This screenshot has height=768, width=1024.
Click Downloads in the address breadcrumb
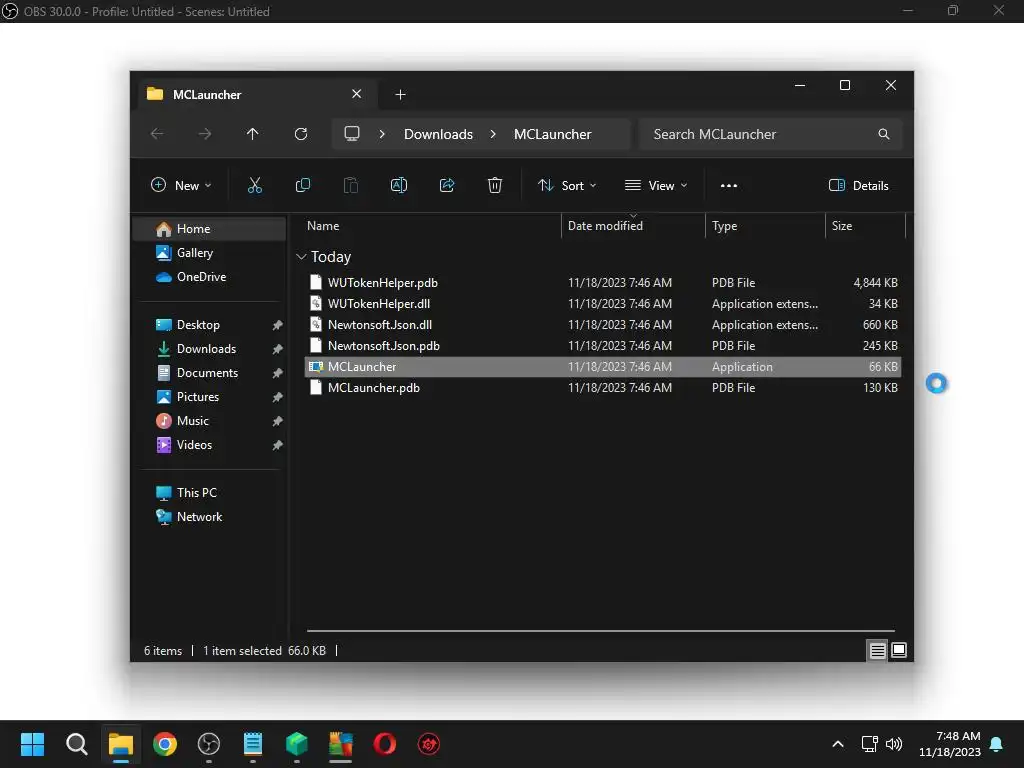(x=438, y=134)
